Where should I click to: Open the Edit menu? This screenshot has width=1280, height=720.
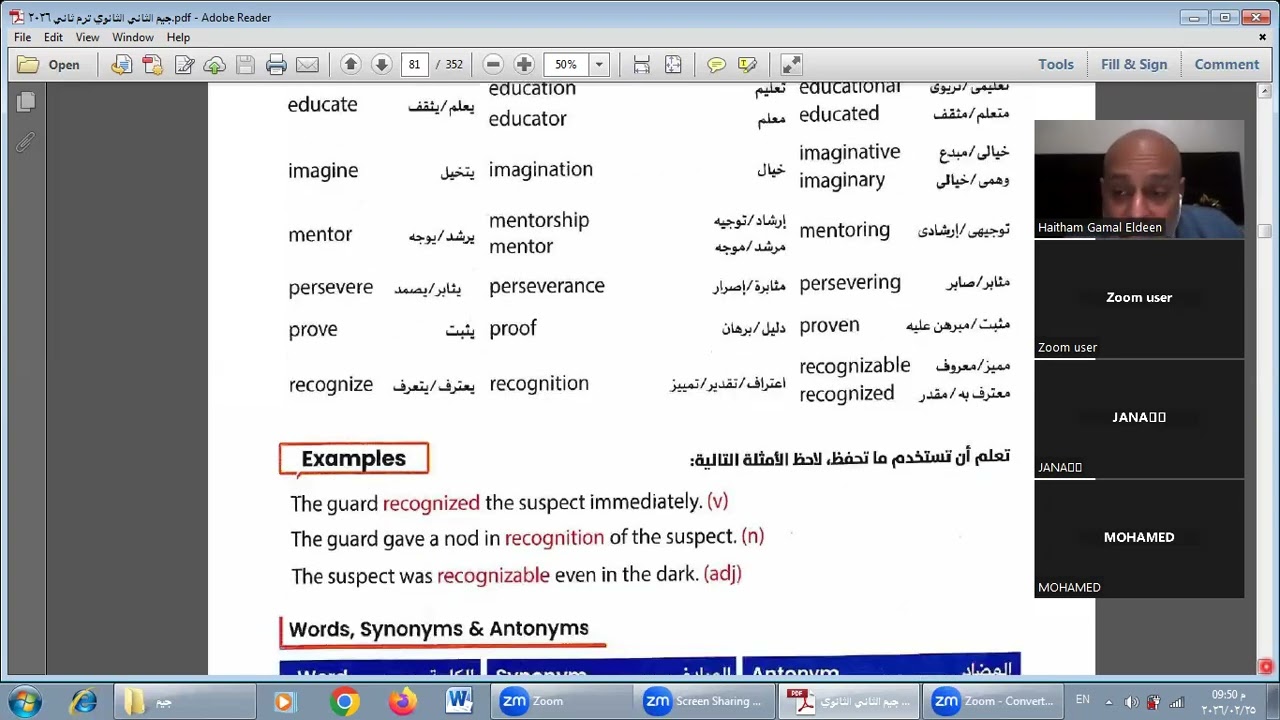coord(53,37)
